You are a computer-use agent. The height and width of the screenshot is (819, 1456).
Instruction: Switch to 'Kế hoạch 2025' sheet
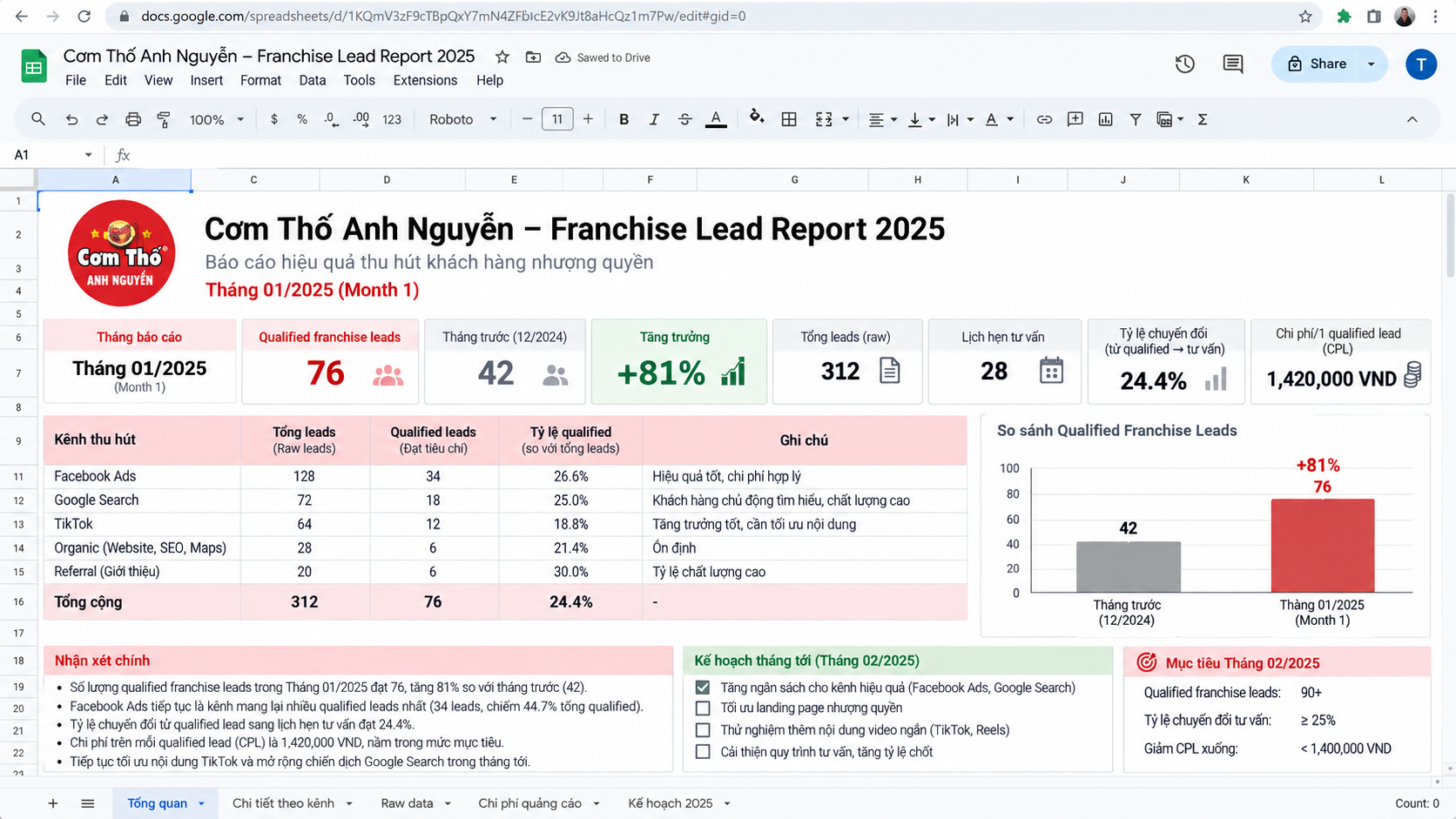click(x=671, y=803)
